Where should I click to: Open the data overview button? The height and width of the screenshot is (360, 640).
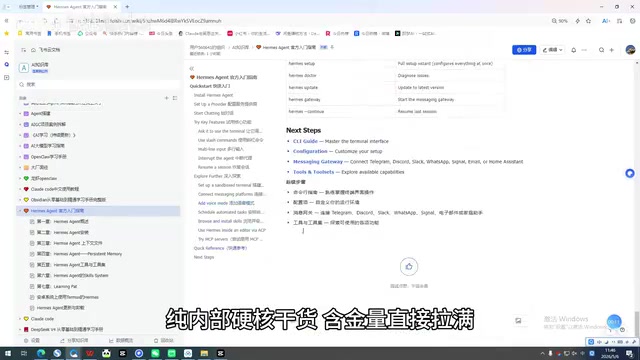click(x=121, y=340)
